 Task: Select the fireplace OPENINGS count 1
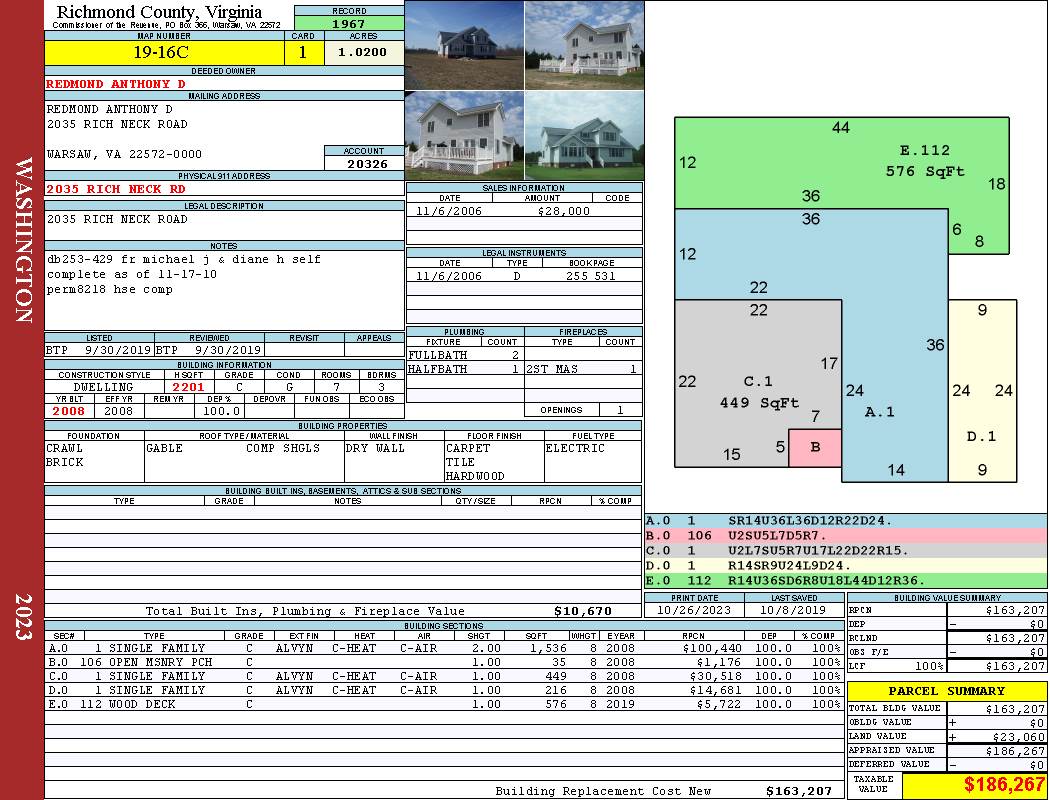tap(620, 410)
